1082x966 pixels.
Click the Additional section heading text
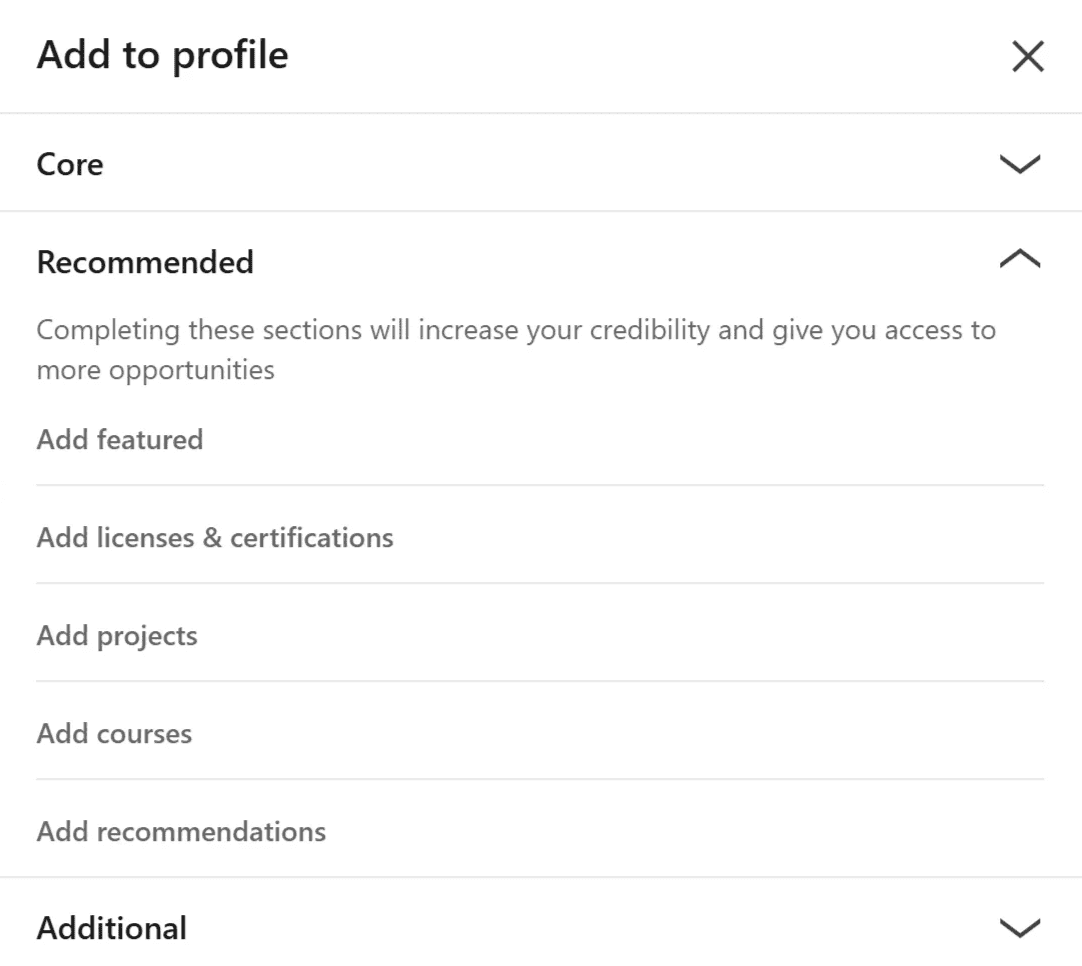point(112,928)
